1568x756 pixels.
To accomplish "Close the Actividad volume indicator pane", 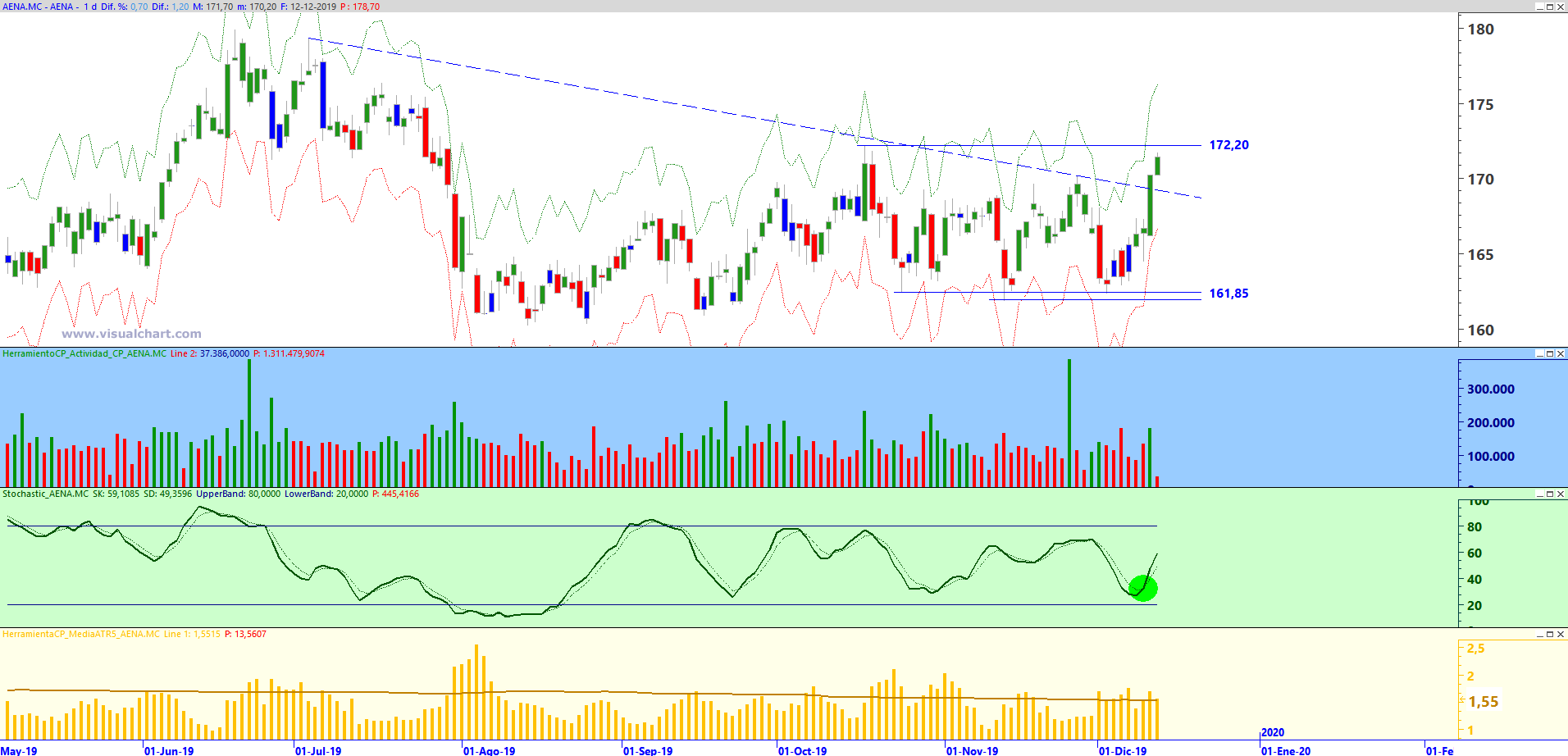I will 1561,353.
